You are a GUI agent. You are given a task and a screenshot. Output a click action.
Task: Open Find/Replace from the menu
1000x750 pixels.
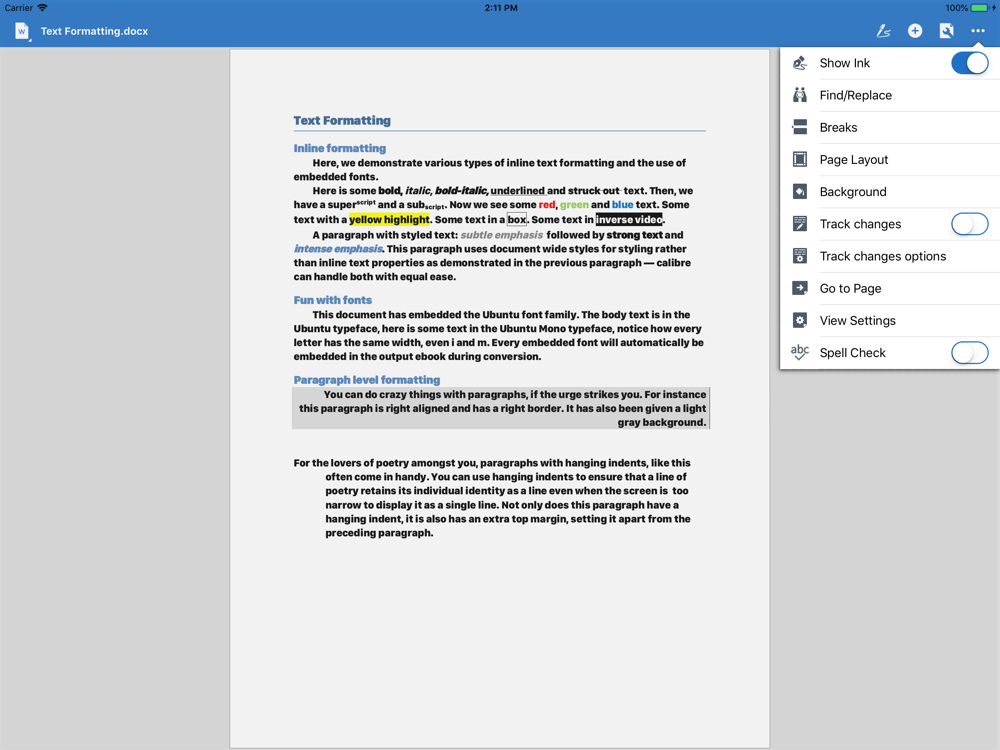point(890,95)
